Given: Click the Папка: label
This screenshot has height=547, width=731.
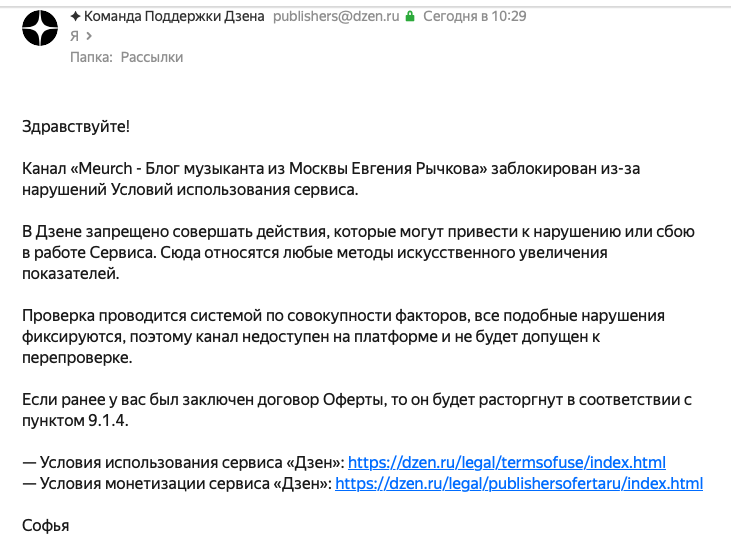Looking at the screenshot, I should 91,57.
